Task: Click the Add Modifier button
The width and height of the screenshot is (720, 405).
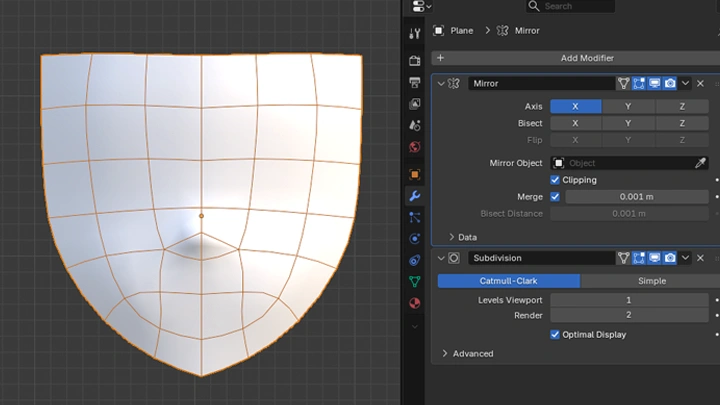Action: pos(586,58)
